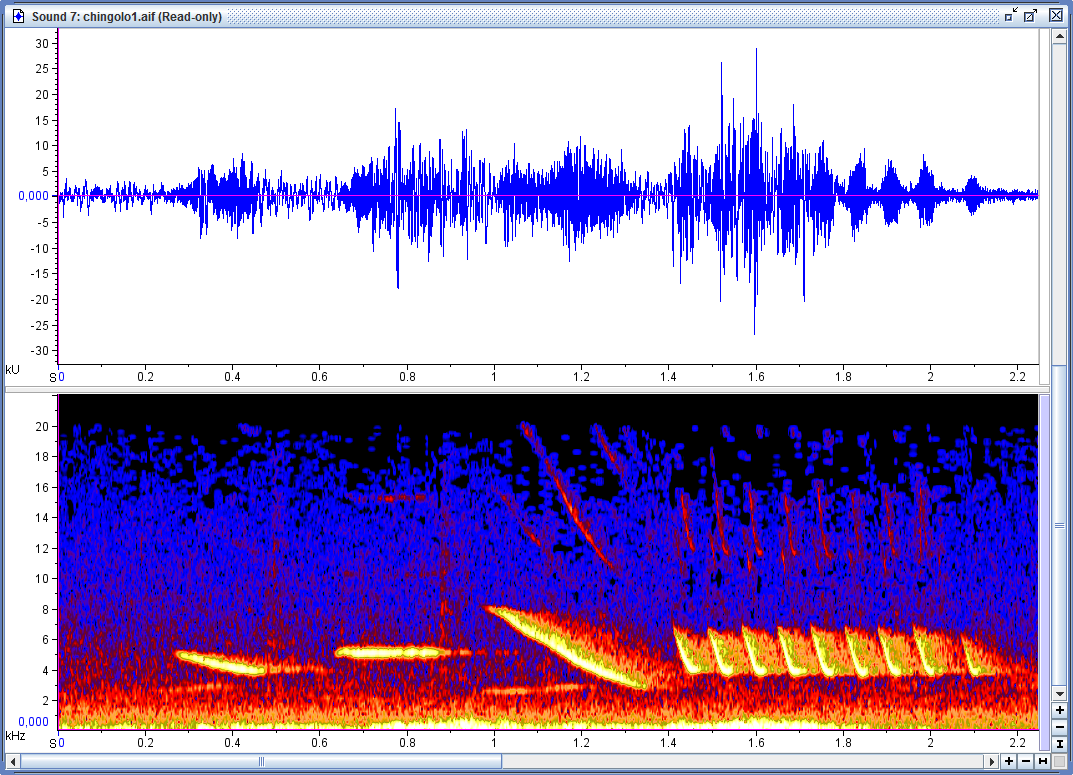Click the vertical scrollbar thumb grip
The image size is (1073, 775).
1059,524
